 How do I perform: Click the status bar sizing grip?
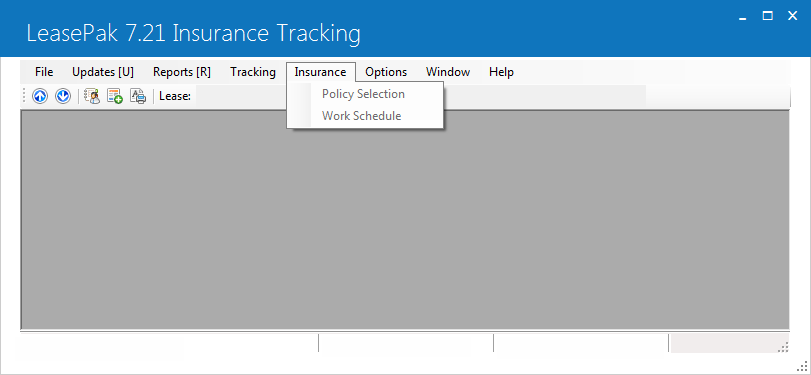(x=783, y=347)
